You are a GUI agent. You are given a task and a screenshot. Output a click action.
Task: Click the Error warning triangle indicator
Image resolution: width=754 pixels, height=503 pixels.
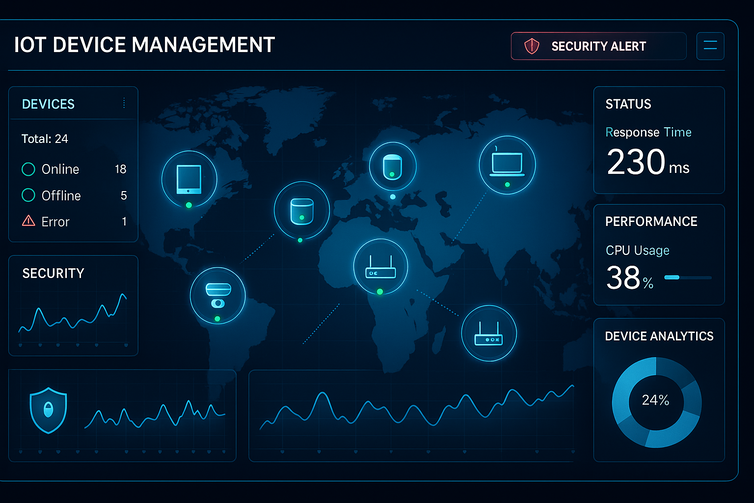coord(28,221)
